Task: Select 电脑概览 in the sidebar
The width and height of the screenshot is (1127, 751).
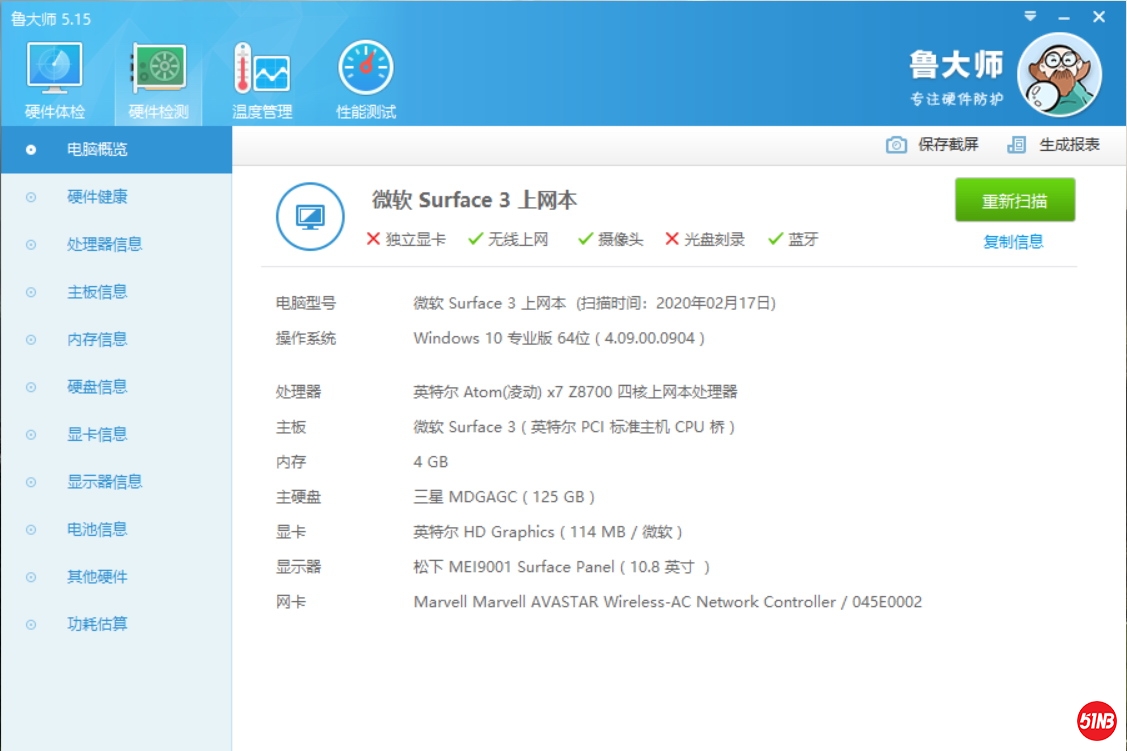Action: pos(97,150)
